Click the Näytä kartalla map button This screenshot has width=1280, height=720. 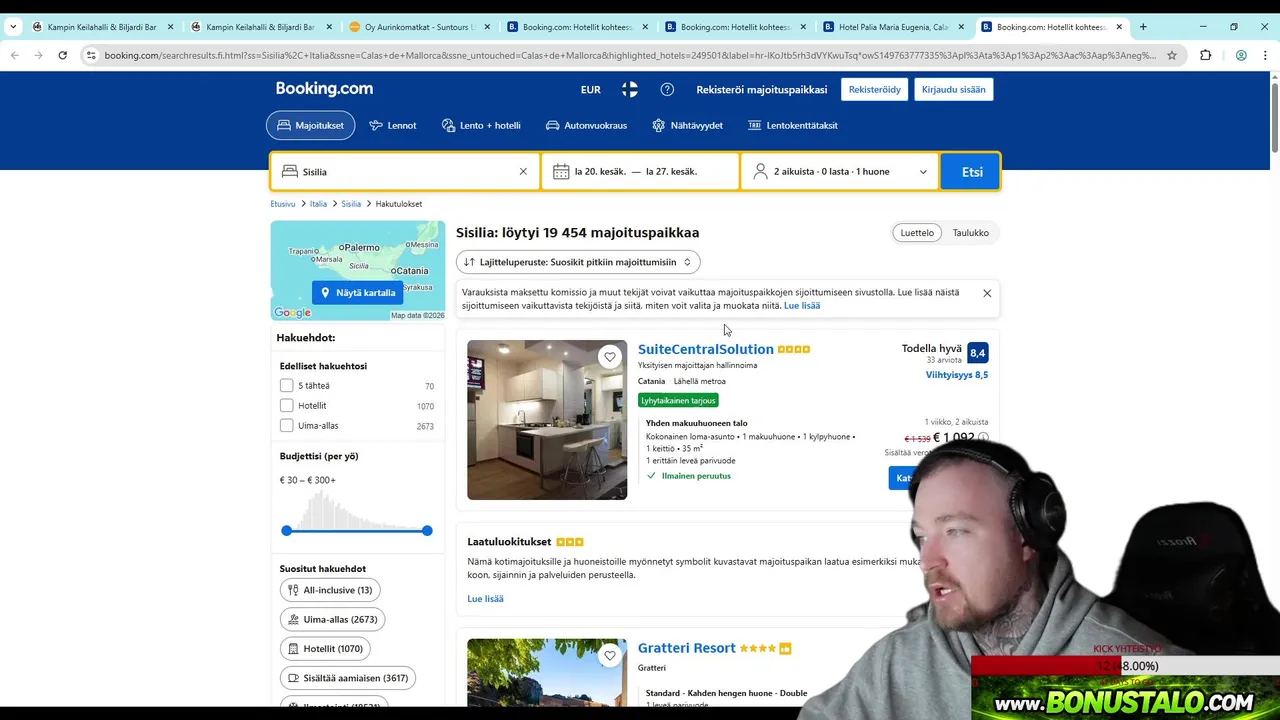(x=357, y=293)
